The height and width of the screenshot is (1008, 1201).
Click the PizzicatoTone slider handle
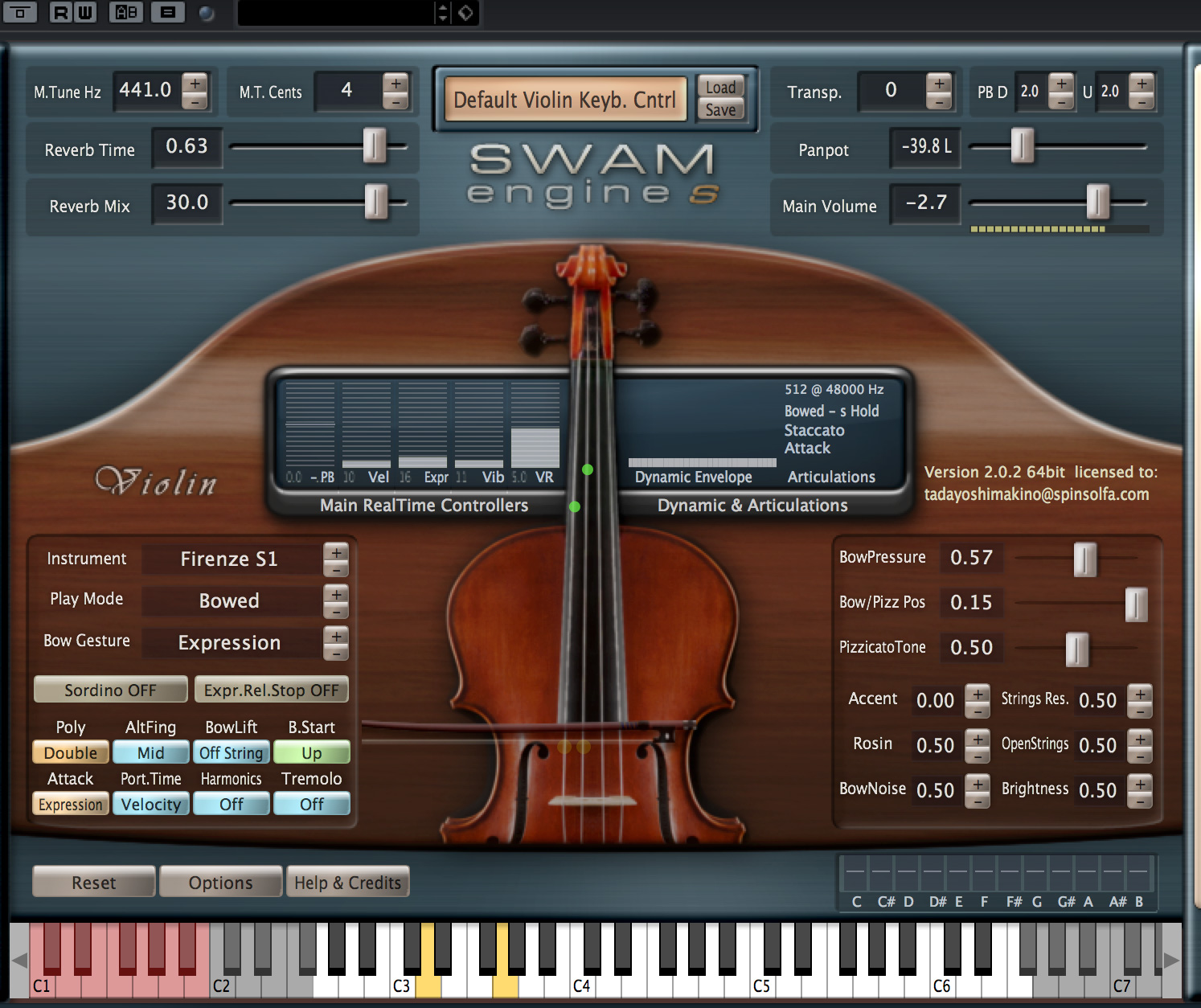[x=1077, y=648]
